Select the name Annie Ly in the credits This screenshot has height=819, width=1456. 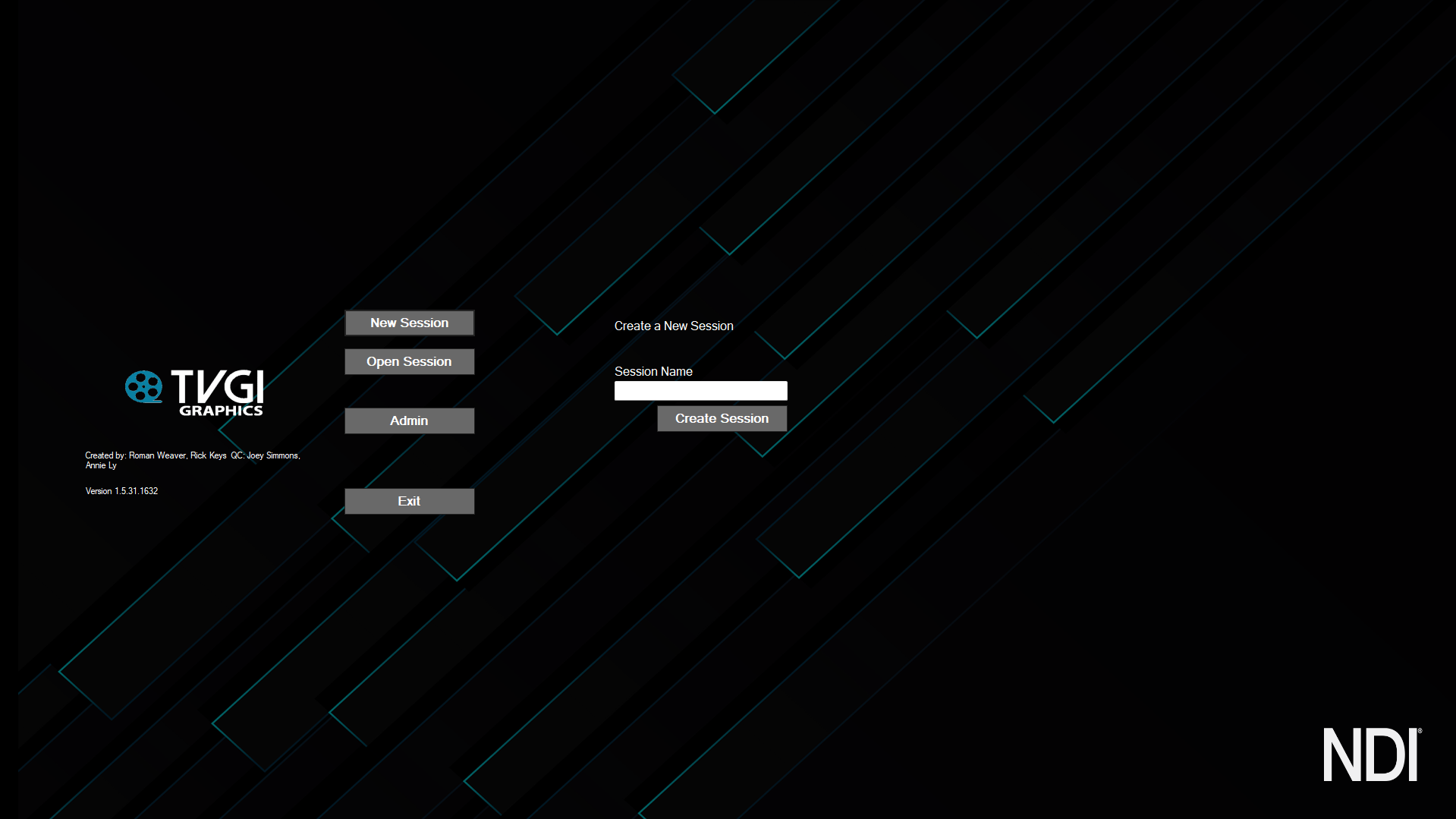coord(101,465)
